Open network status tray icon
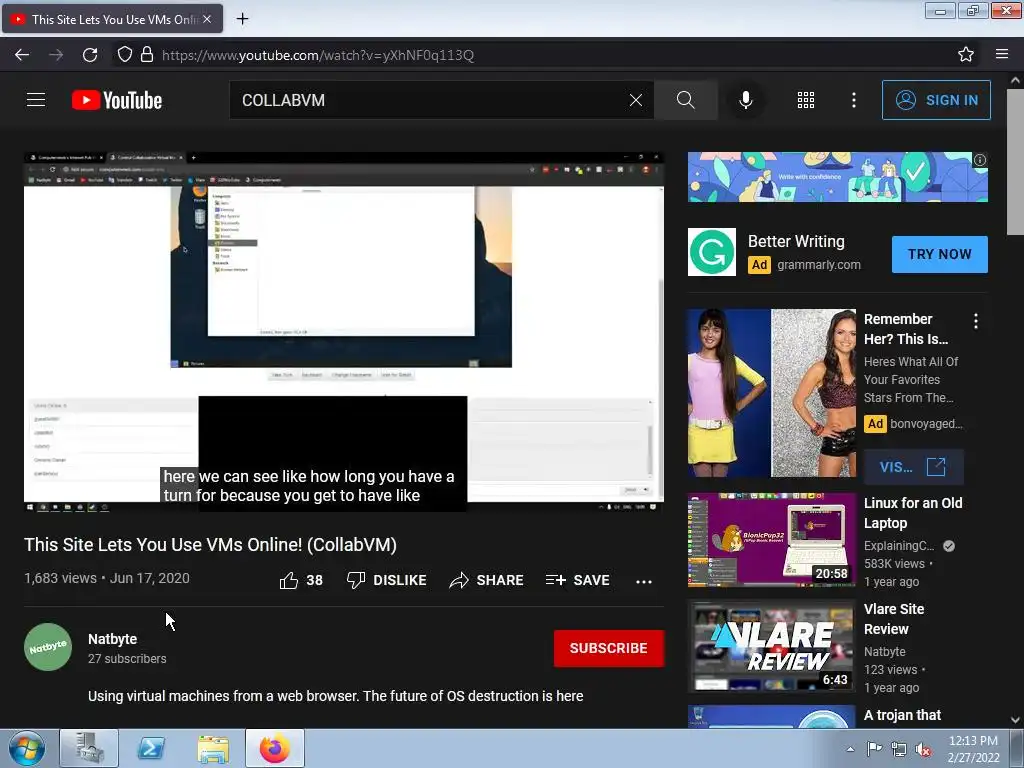 click(899, 749)
